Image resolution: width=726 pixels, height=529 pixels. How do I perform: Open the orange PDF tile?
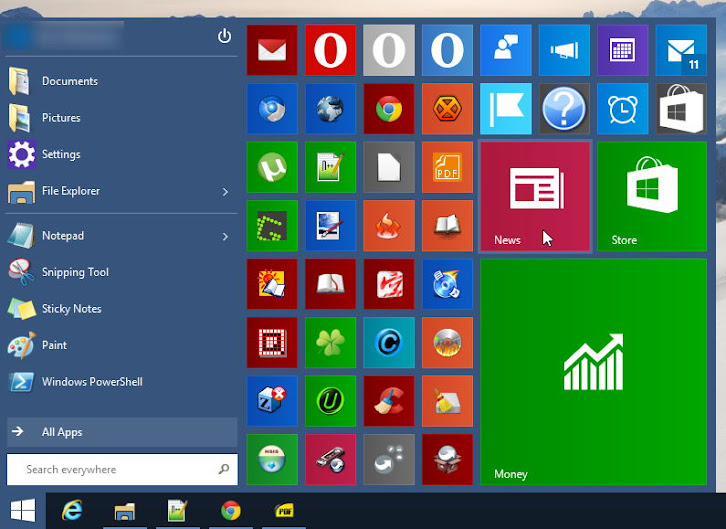point(447,167)
